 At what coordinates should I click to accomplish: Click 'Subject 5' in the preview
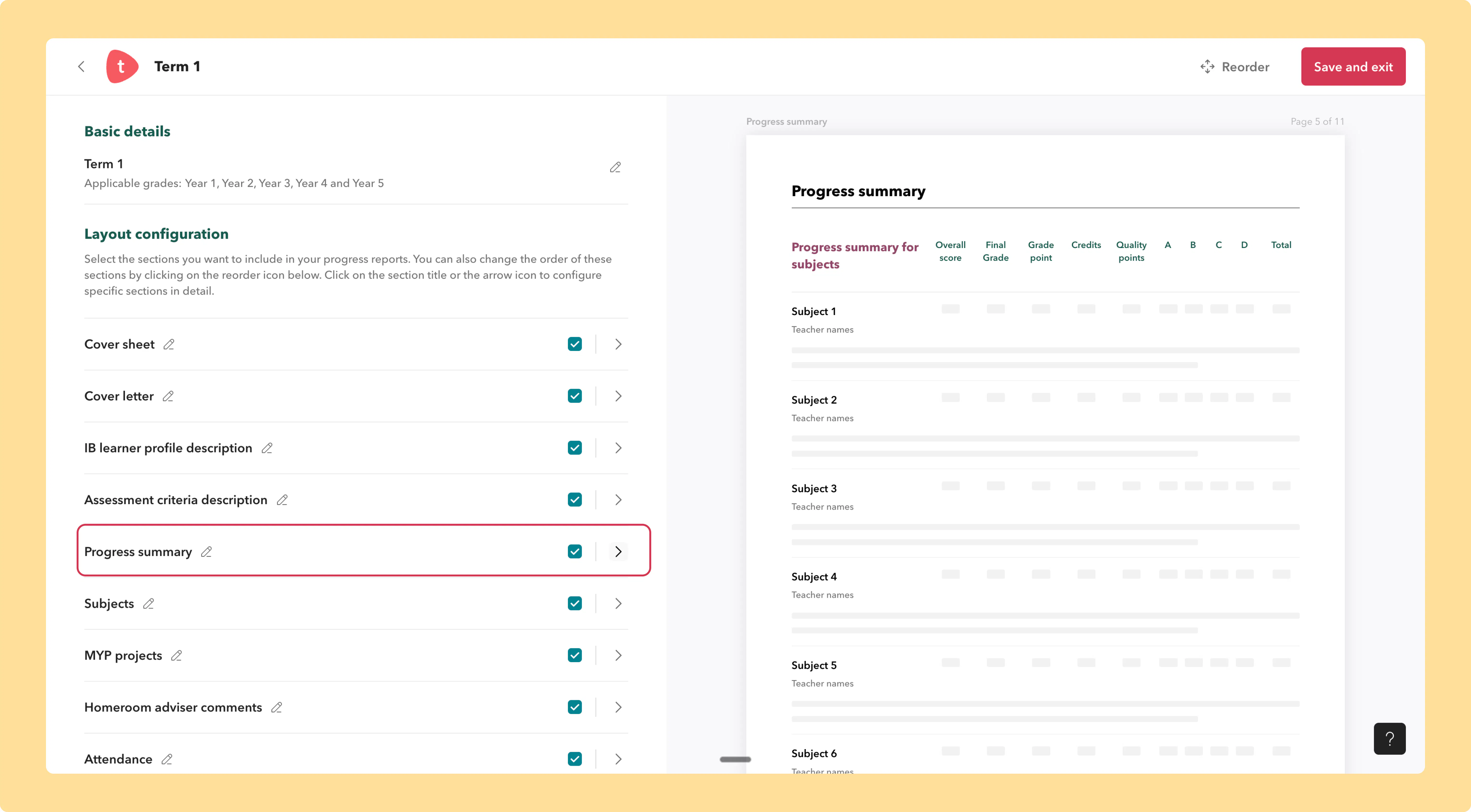pyautogui.click(x=814, y=665)
